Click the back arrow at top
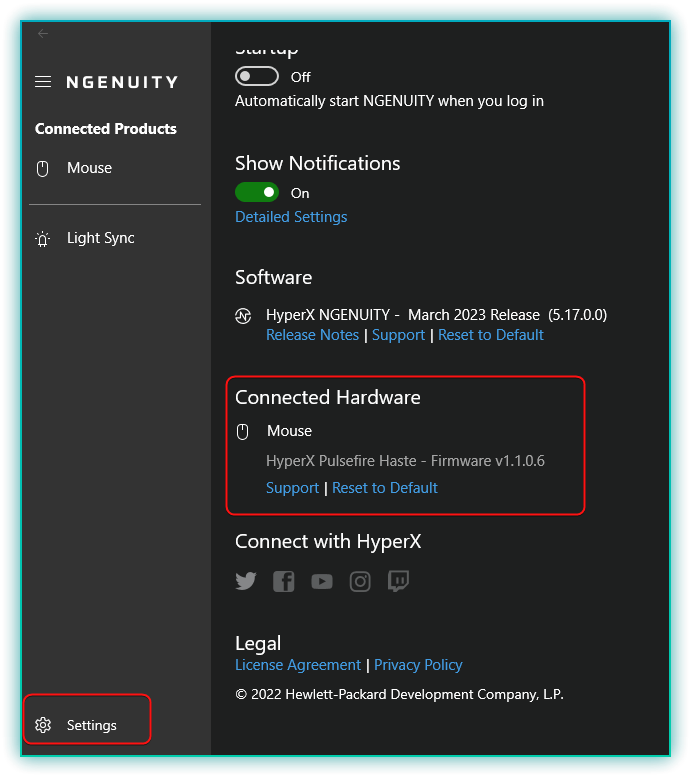The height and width of the screenshot is (777, 691). tap(43, 33)
